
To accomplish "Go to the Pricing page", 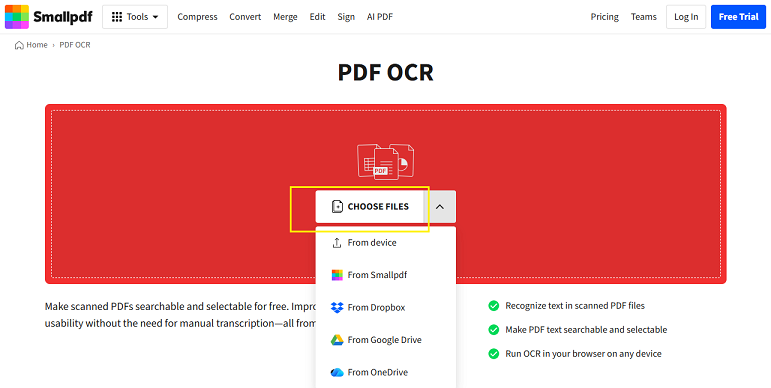I will [604, 17].
